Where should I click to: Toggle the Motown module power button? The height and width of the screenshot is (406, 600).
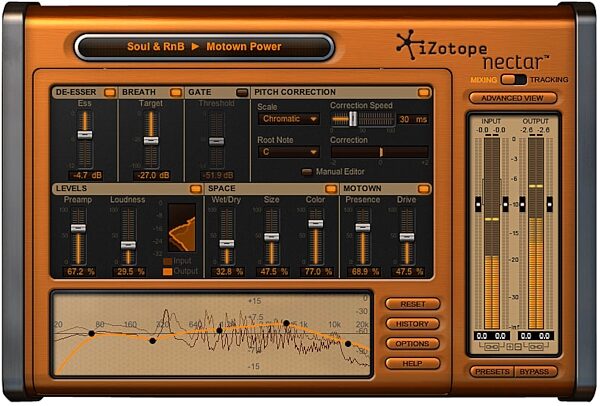point(424,189)
